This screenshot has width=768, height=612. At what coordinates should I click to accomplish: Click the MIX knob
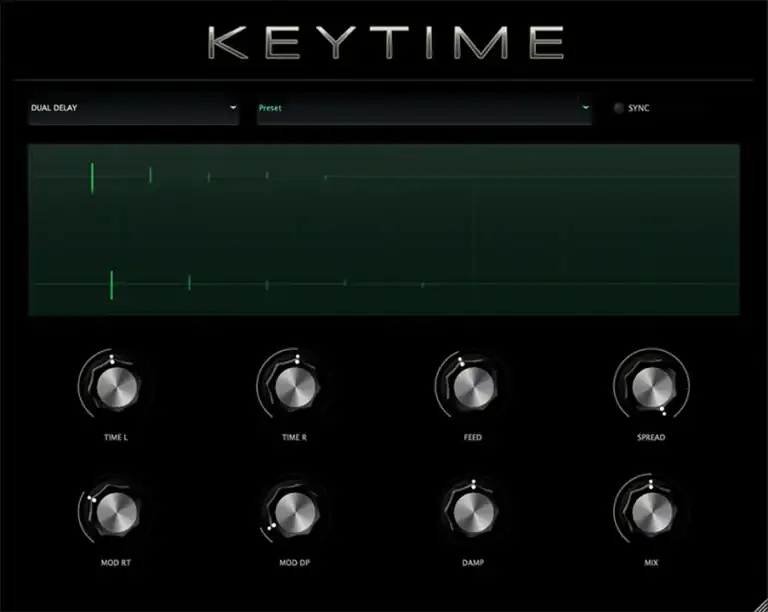(x=652, y=513)
